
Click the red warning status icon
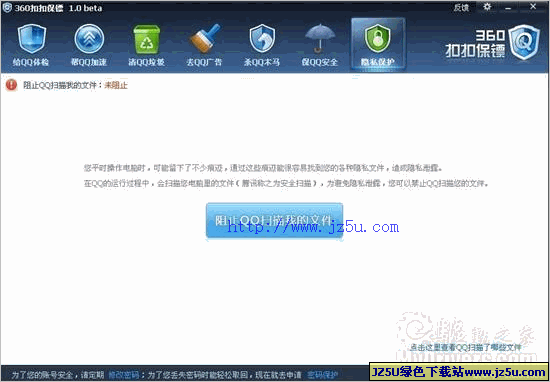[11, 85]
